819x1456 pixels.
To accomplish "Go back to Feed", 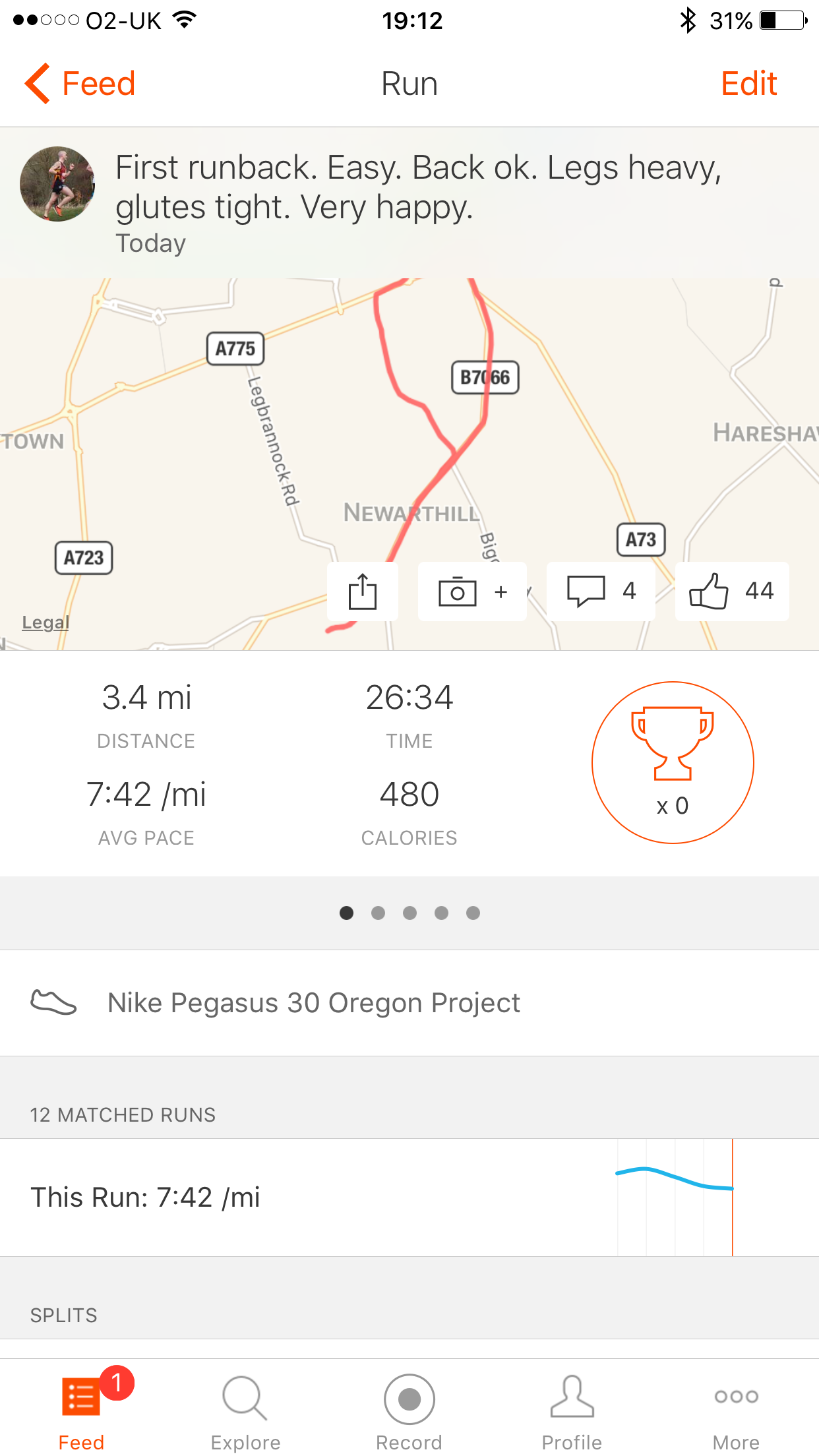I will [80, 84].
